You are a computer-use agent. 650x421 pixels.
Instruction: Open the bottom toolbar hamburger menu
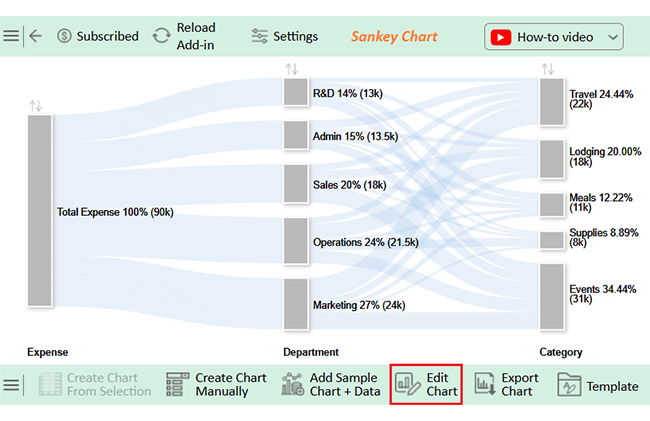pyautogui.click(x=11, y=385)
